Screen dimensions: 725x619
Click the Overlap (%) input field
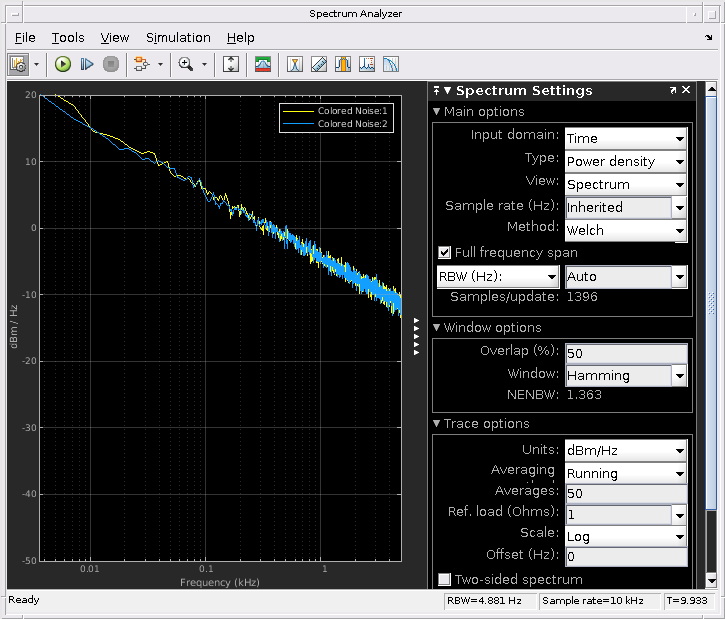tap(625, 353)
